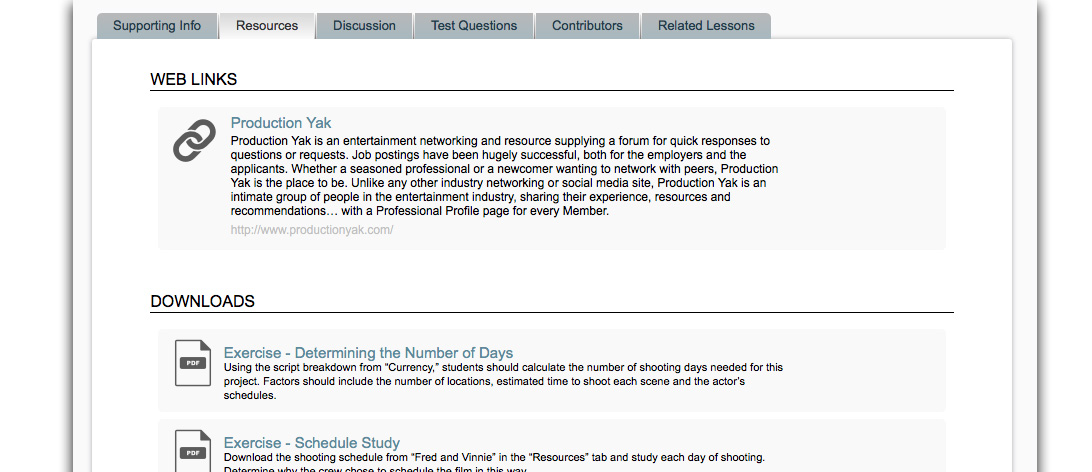Go to the Test Questions tab
The height and width of the screenshot is (472, 1092).
474,26
